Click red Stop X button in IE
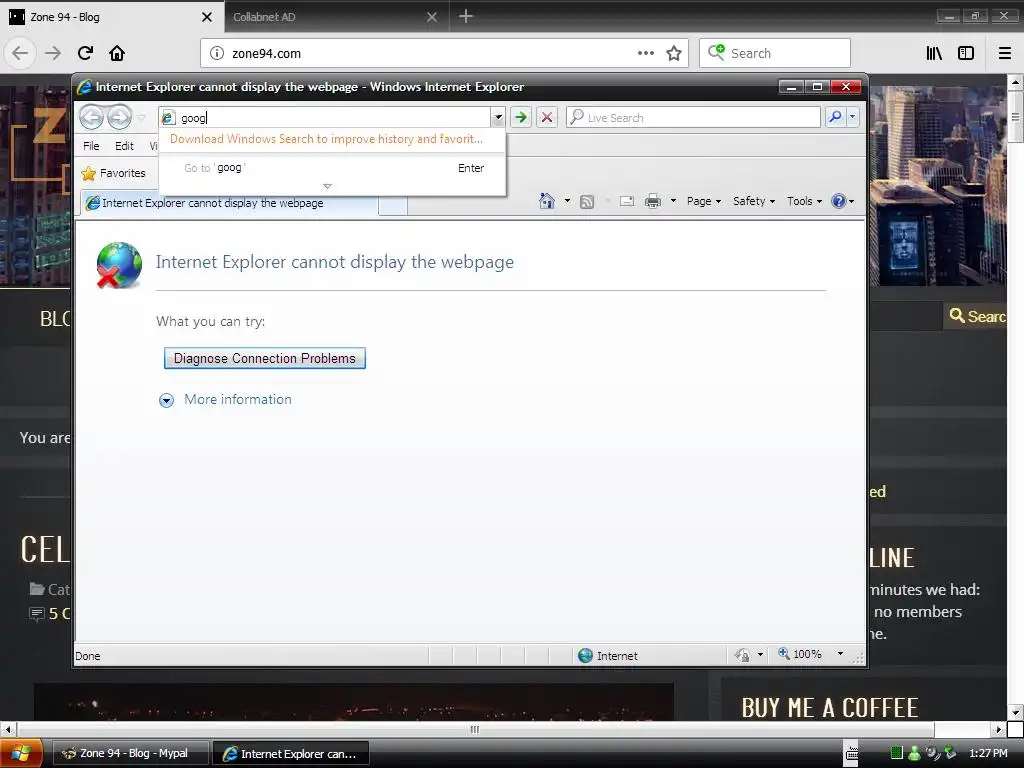 547,118
